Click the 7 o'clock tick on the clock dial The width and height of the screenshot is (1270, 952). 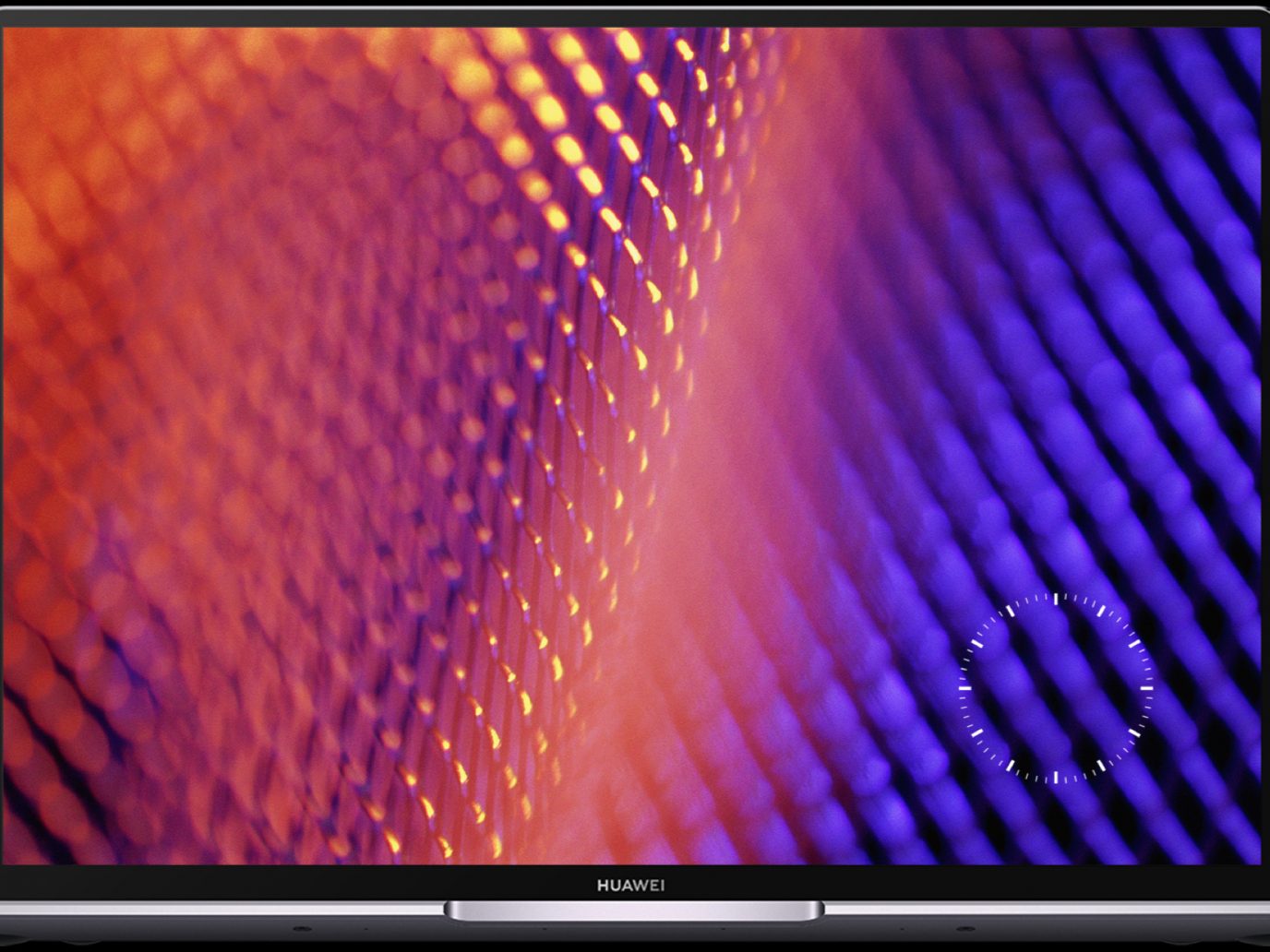point(1011,766)
